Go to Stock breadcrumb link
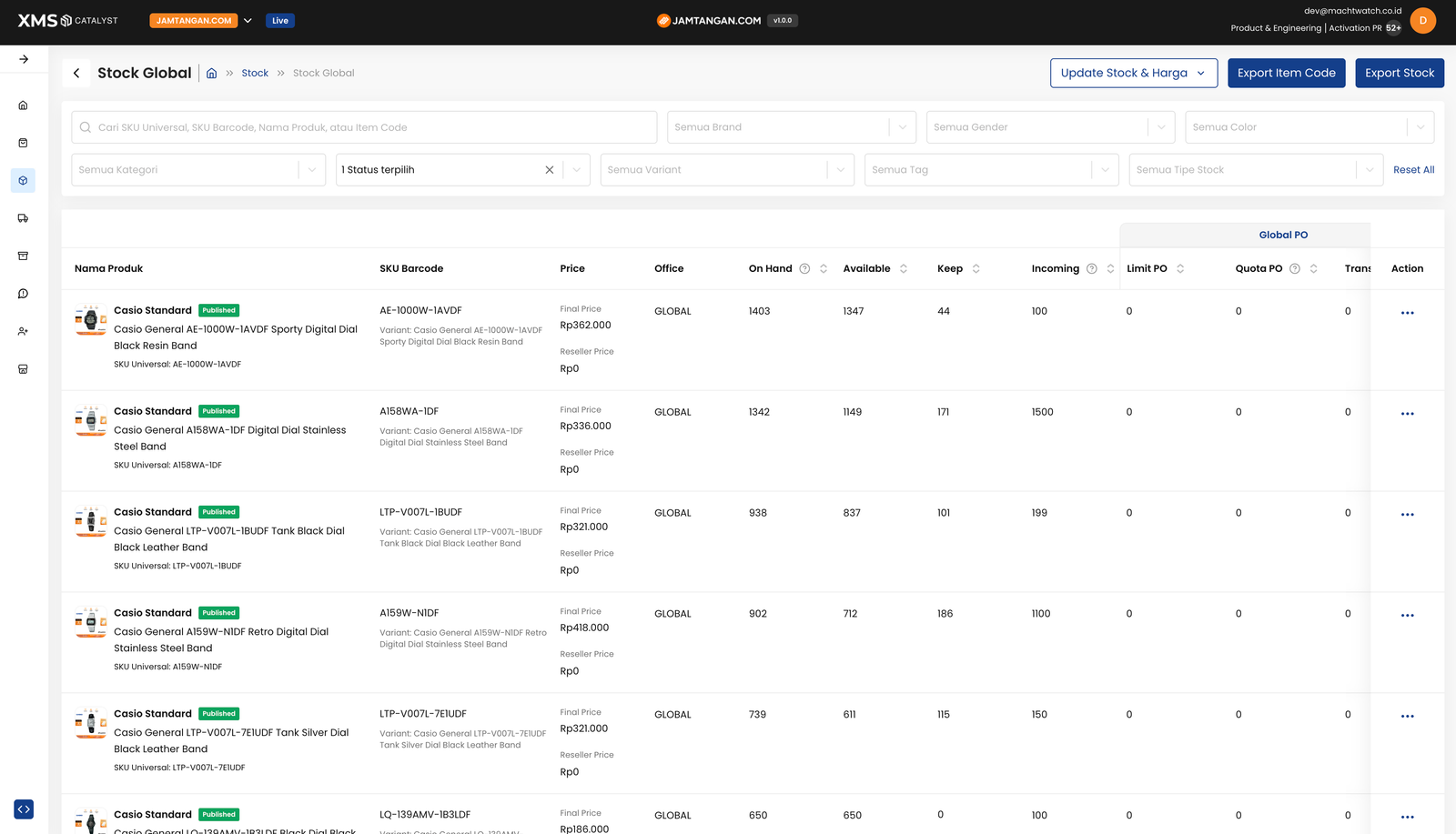The height and width of the screenshot is (834, 1456). tap(255, 74)
